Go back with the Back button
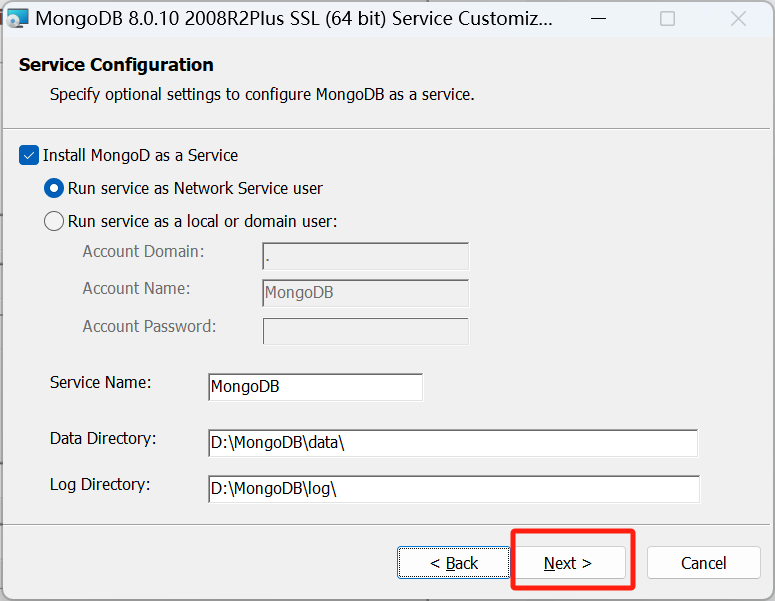The width and height of the screenshot is (775, 601). pyautogui.click(x=454, y=562)
